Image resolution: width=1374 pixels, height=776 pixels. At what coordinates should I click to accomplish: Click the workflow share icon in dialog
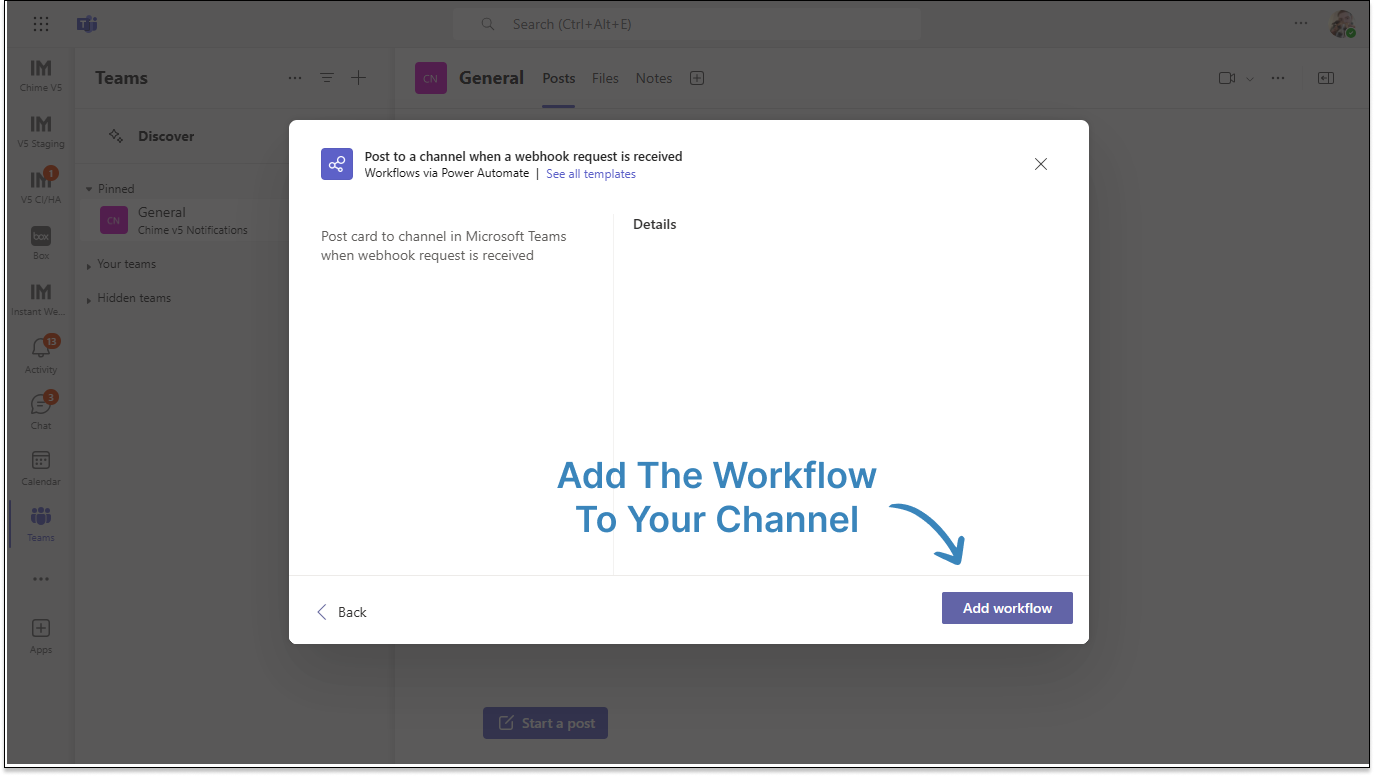pos(337,164)
